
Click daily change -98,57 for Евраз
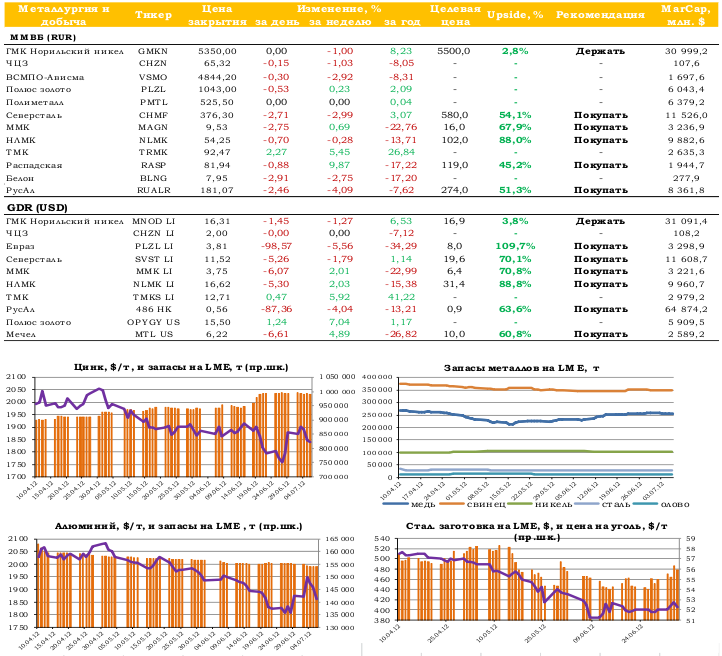click(x=276, y=246)
